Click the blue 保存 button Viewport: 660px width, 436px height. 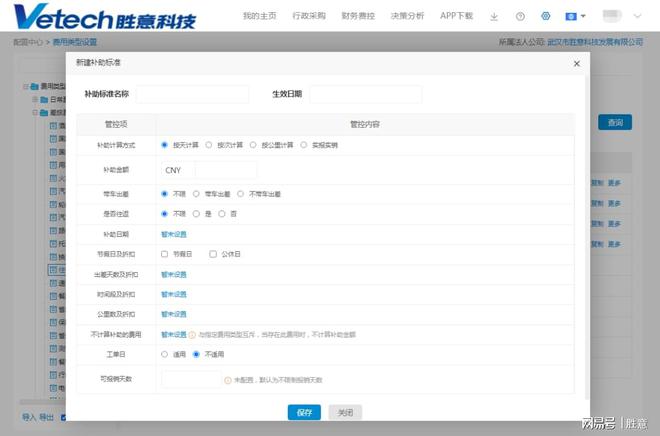[304, 412]
